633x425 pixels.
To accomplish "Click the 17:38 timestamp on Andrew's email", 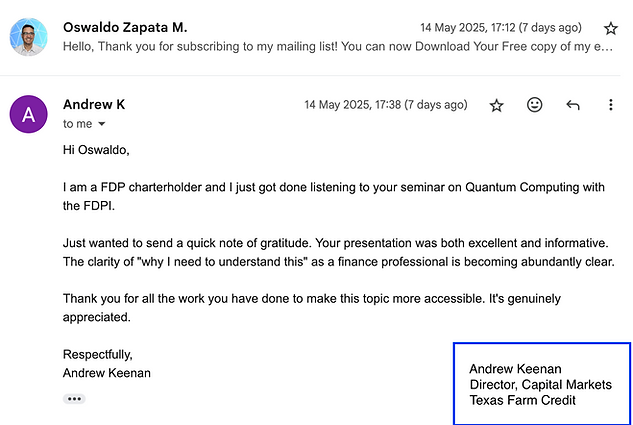I will [x=386, y=105].
